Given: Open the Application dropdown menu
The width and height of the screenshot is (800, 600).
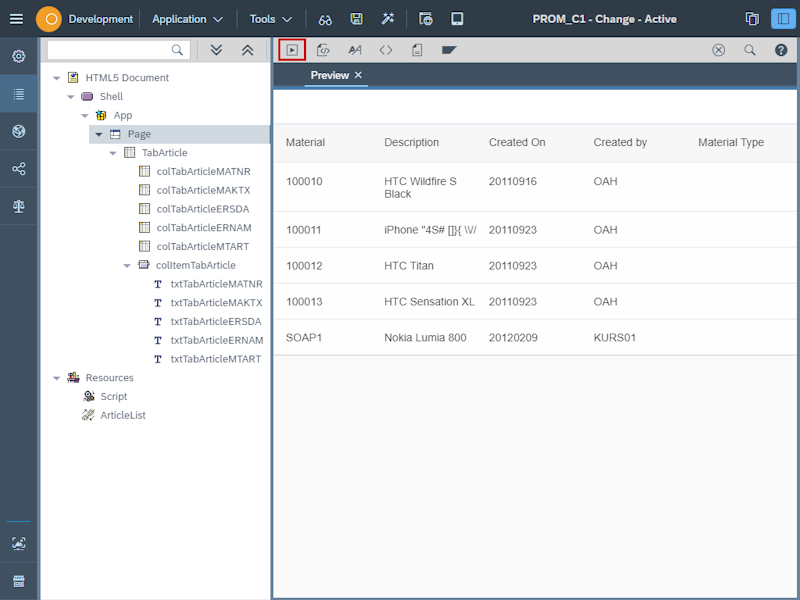Looking at the screenshot, I should [x=186, y=18].
